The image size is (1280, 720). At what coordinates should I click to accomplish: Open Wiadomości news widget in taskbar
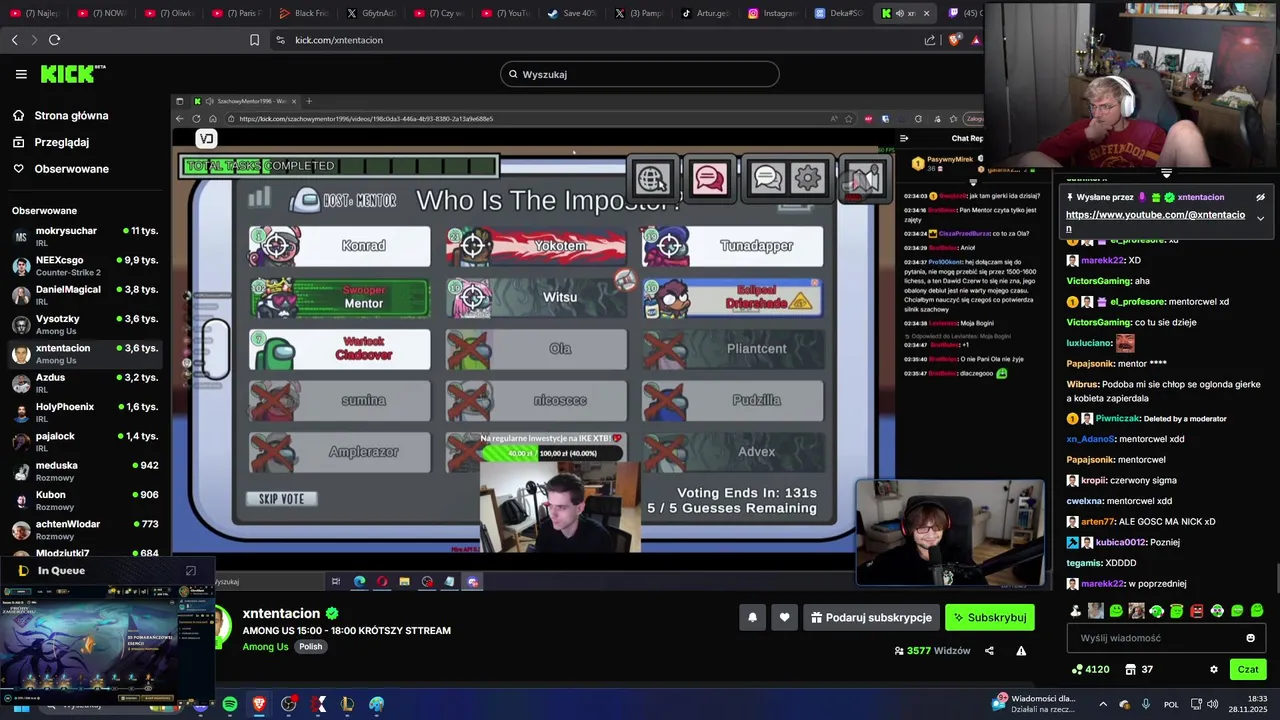pos(1035,704)
